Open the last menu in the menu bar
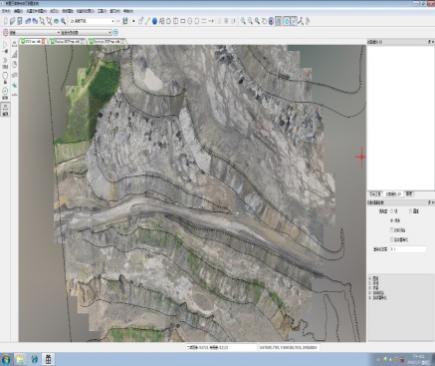The height and width of the screenshot is (366, 435). click(128, 11)
